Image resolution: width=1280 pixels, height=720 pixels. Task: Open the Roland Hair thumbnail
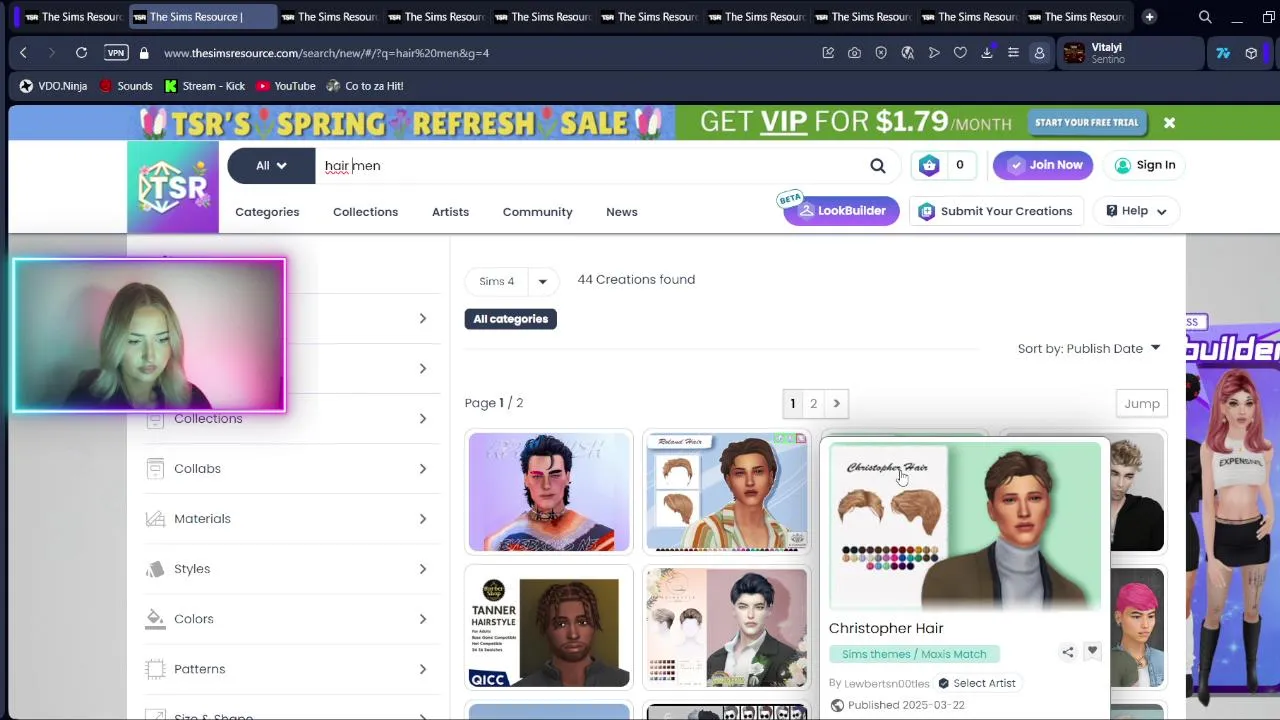pyautogui.click(x=727, y=492)
